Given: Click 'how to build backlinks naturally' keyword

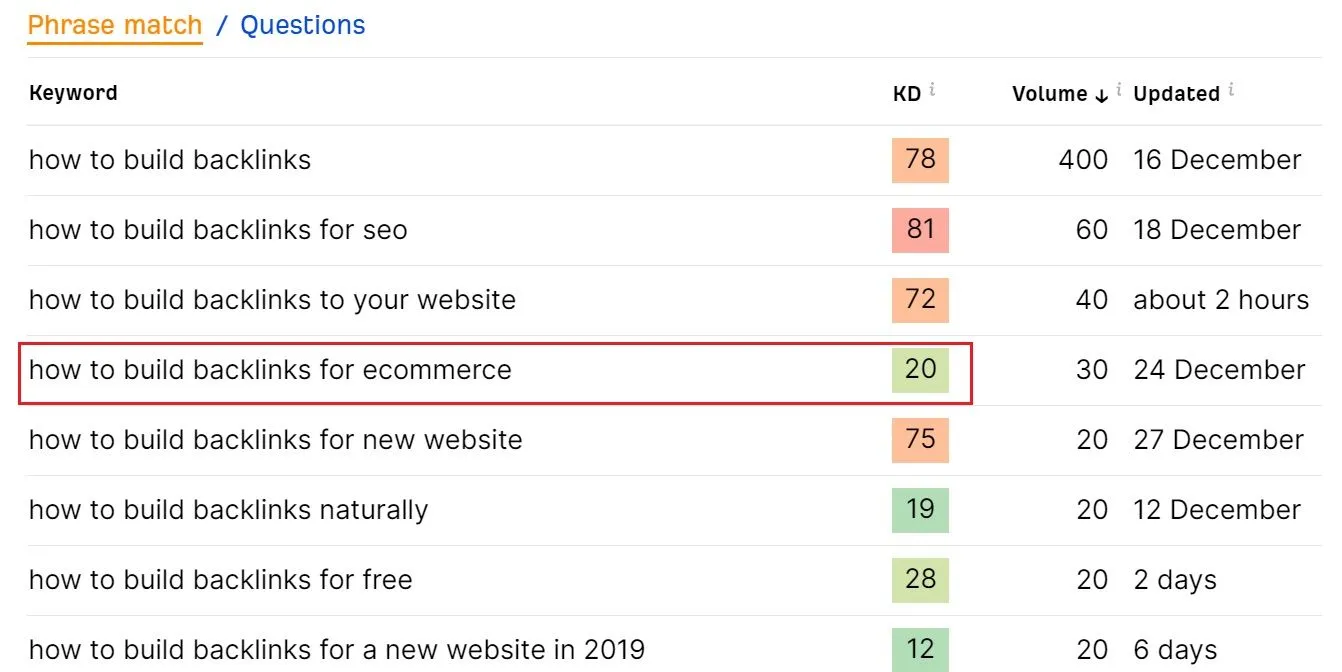Looking at the screenshot, I should (228, 510).
